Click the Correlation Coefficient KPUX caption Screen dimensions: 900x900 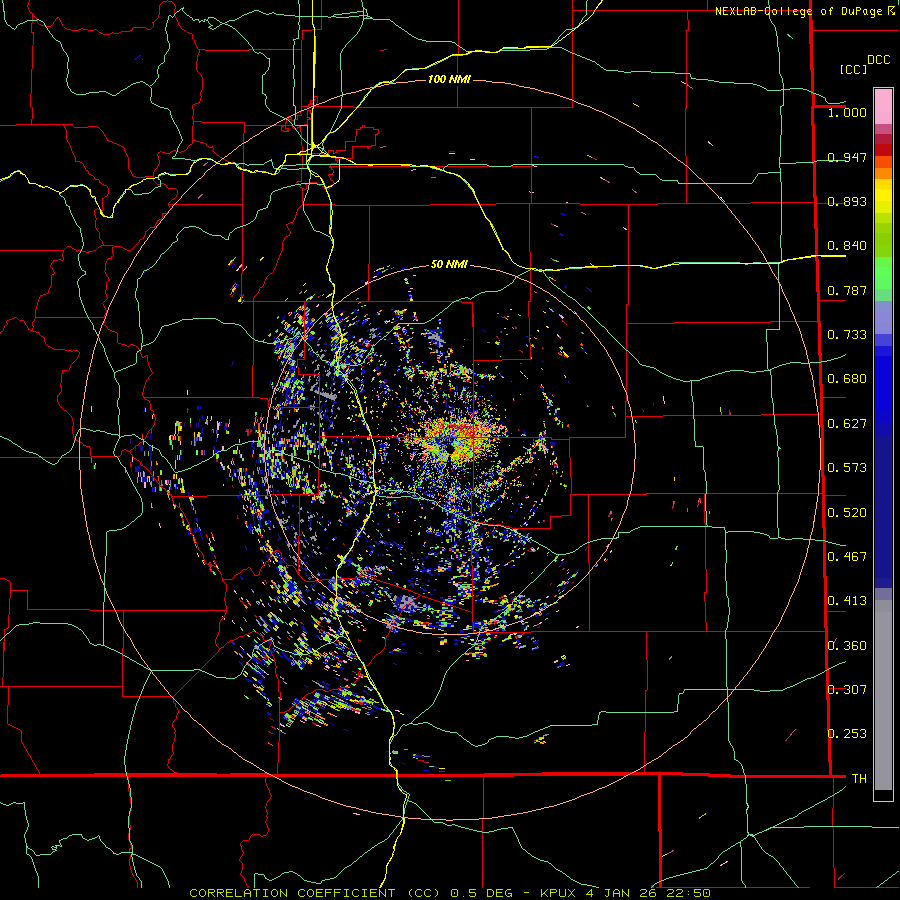click(450, 893)
